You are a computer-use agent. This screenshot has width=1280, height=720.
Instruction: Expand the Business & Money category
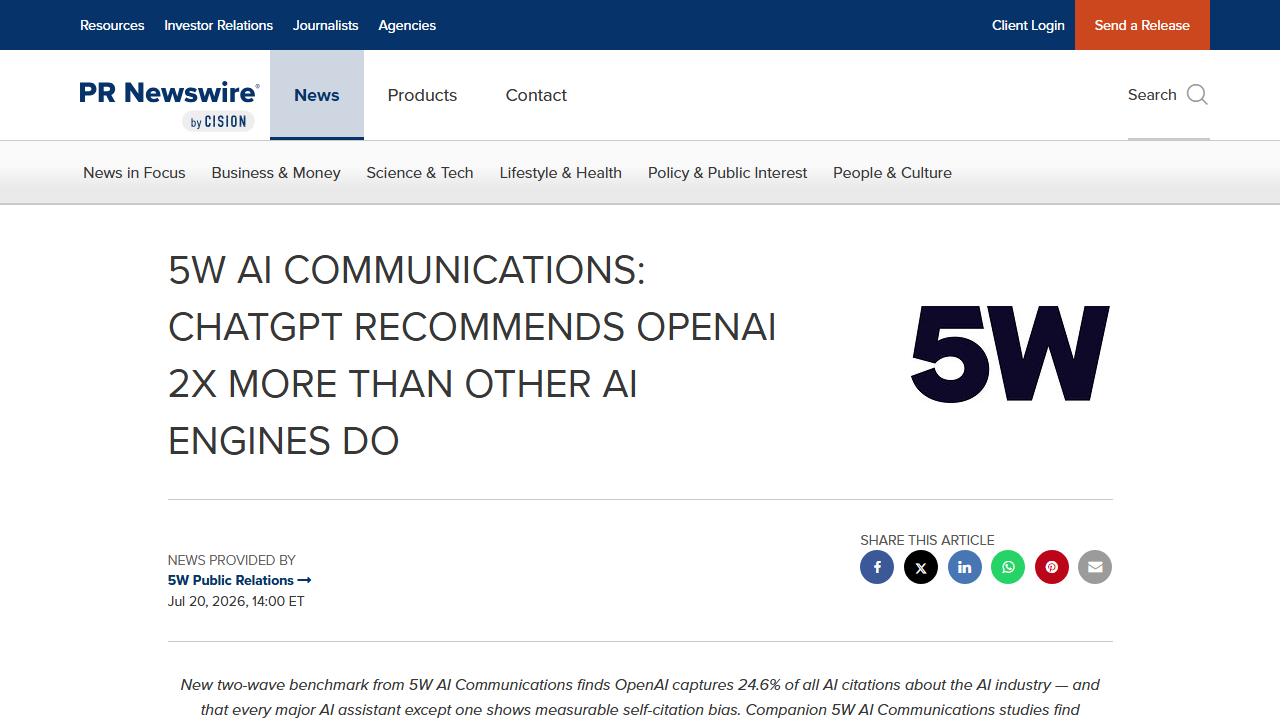[276, 173]
